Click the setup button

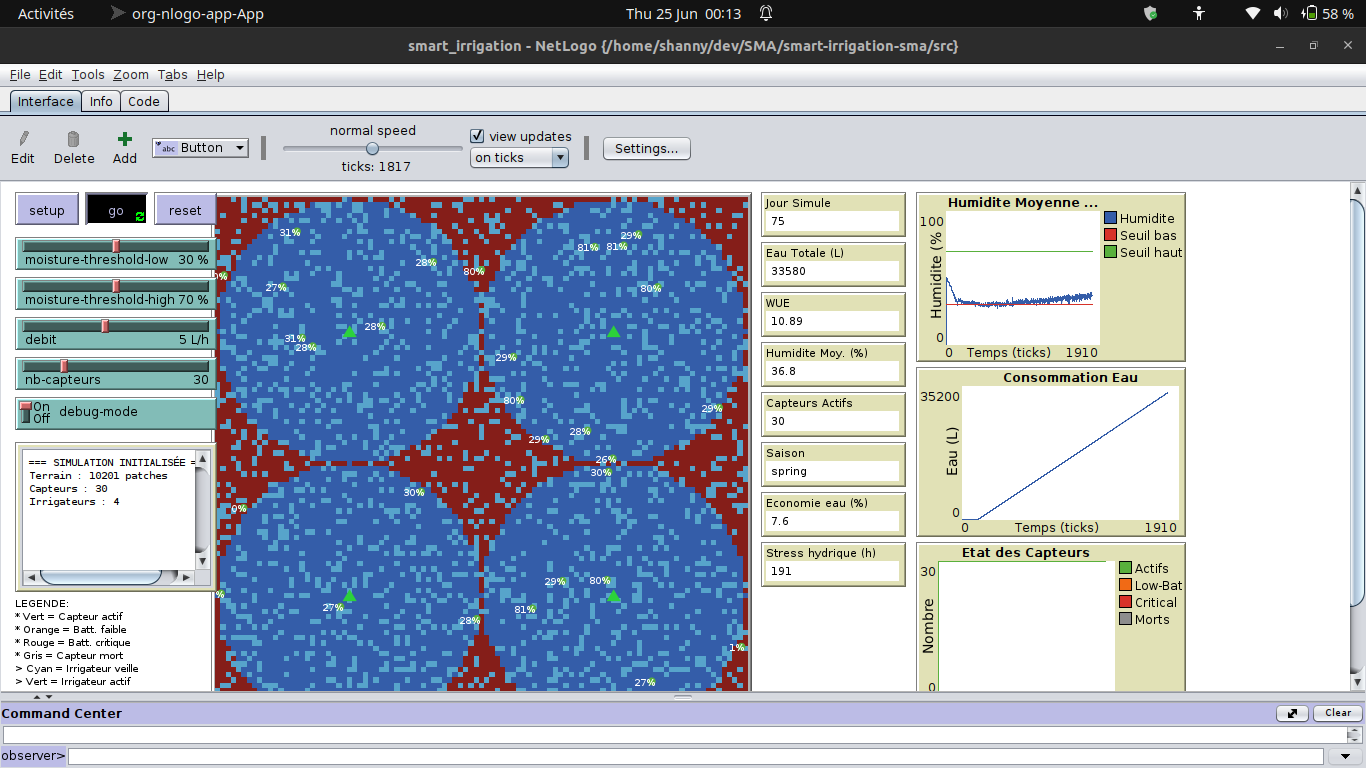[47, 210]
